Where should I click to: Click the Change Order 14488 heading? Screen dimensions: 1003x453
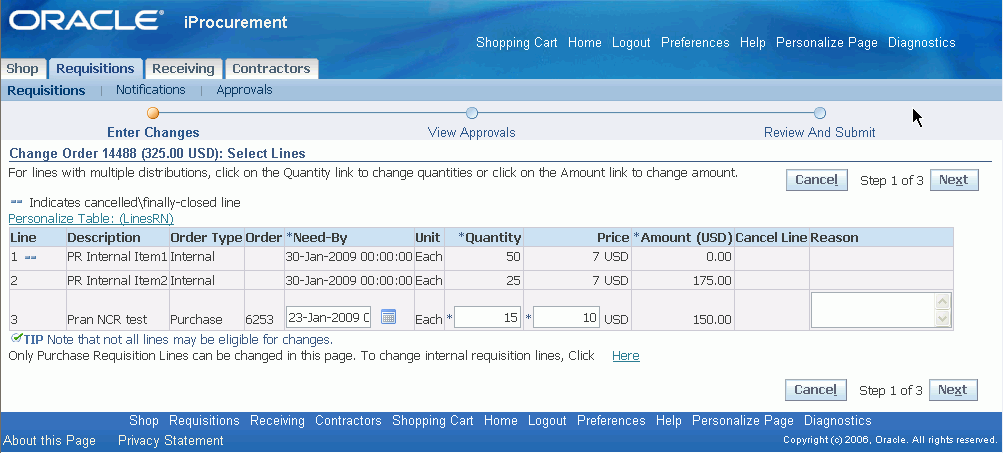(x=157, y=154)
